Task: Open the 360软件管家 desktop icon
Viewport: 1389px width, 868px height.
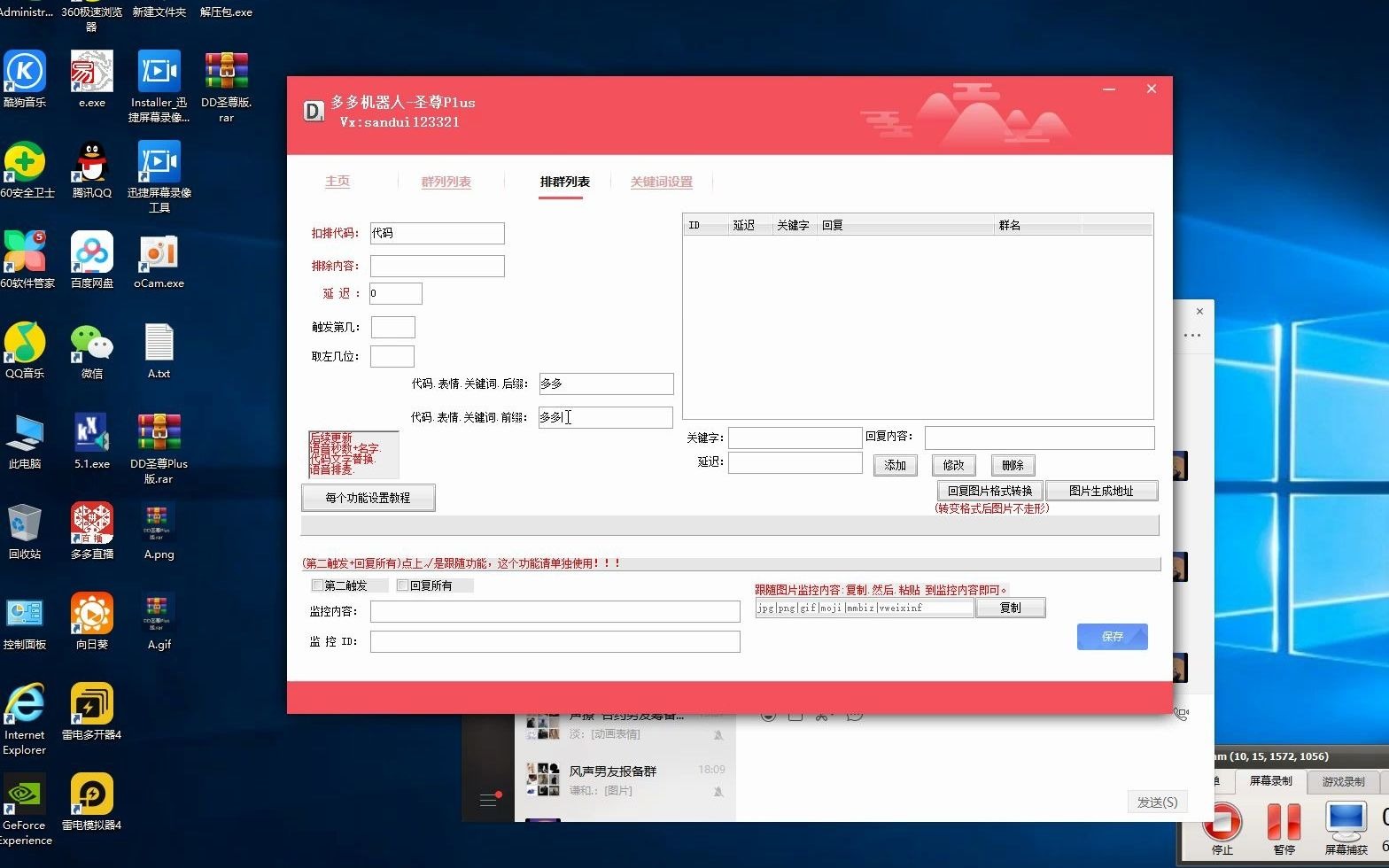Action: [25, 260]
